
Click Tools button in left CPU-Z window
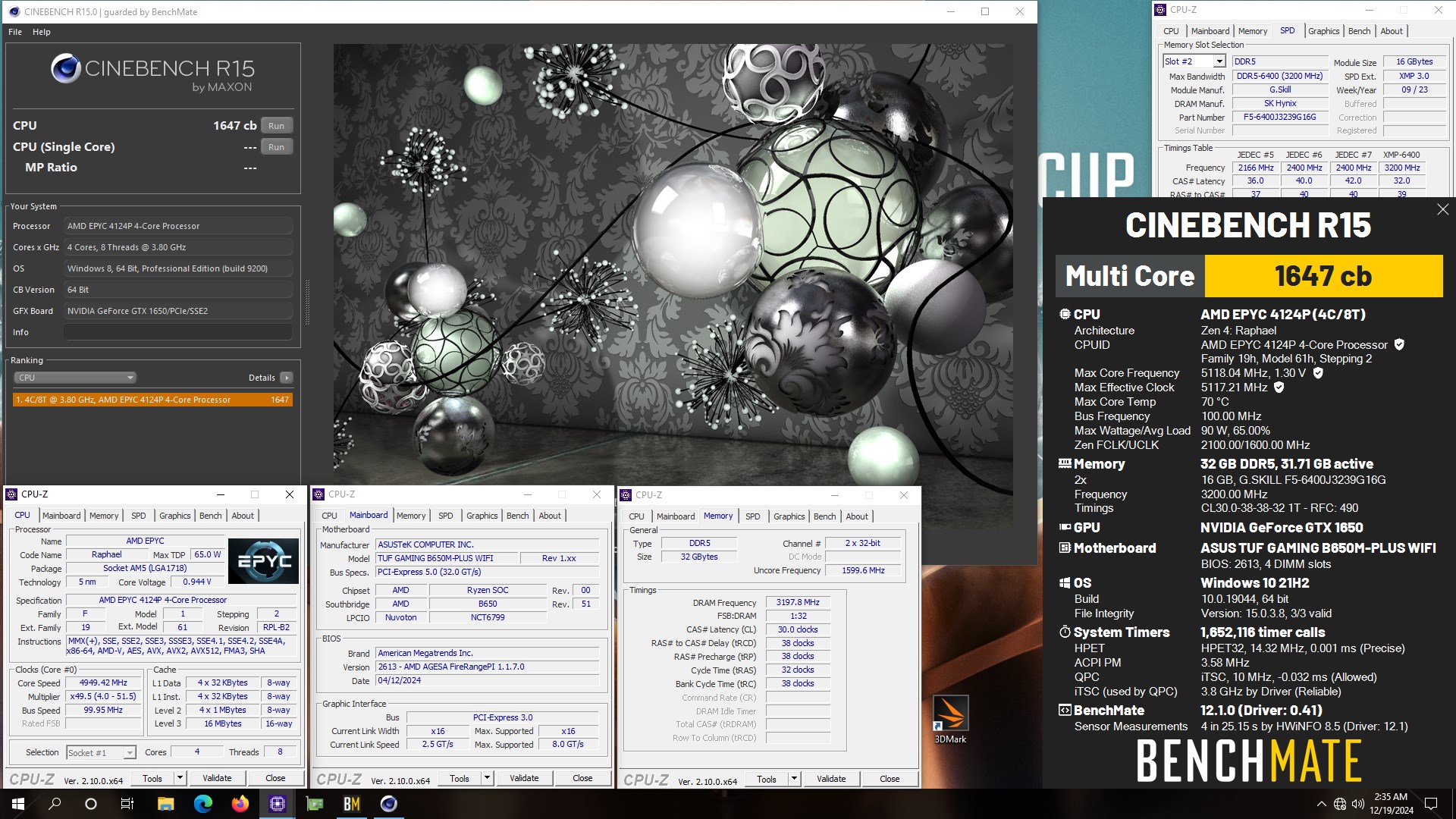[x=152, y=778]
